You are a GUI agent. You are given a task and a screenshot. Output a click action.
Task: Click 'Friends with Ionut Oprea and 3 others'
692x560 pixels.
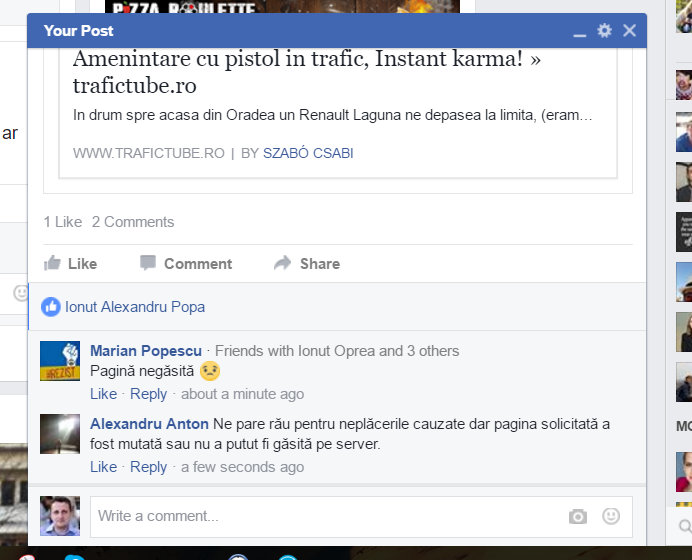(x=337, y=351)
